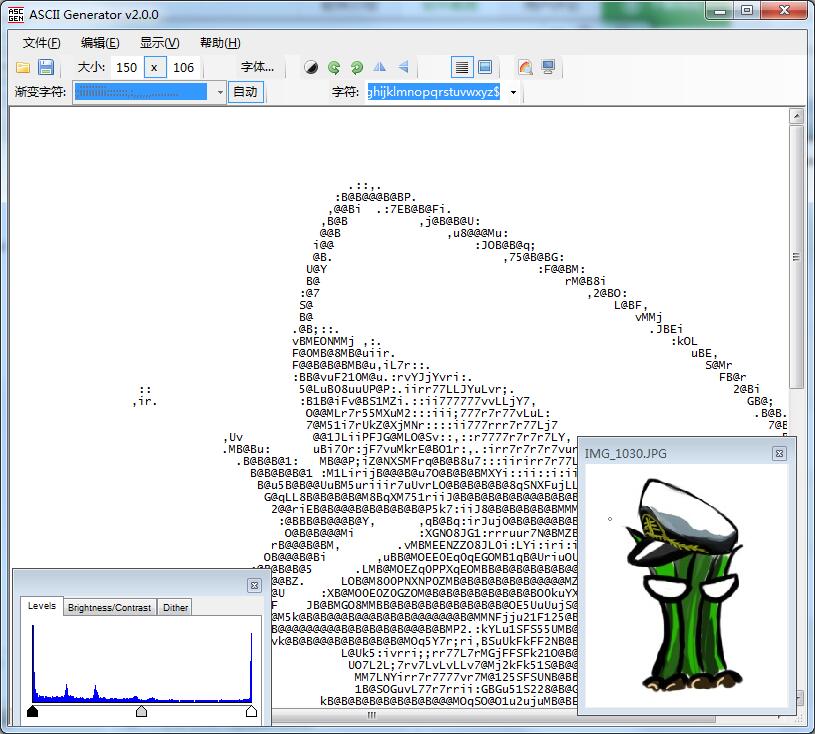Flip image horizontally using blue triangles icon
The width and height of the screenshot is (815, 734).
380,68
